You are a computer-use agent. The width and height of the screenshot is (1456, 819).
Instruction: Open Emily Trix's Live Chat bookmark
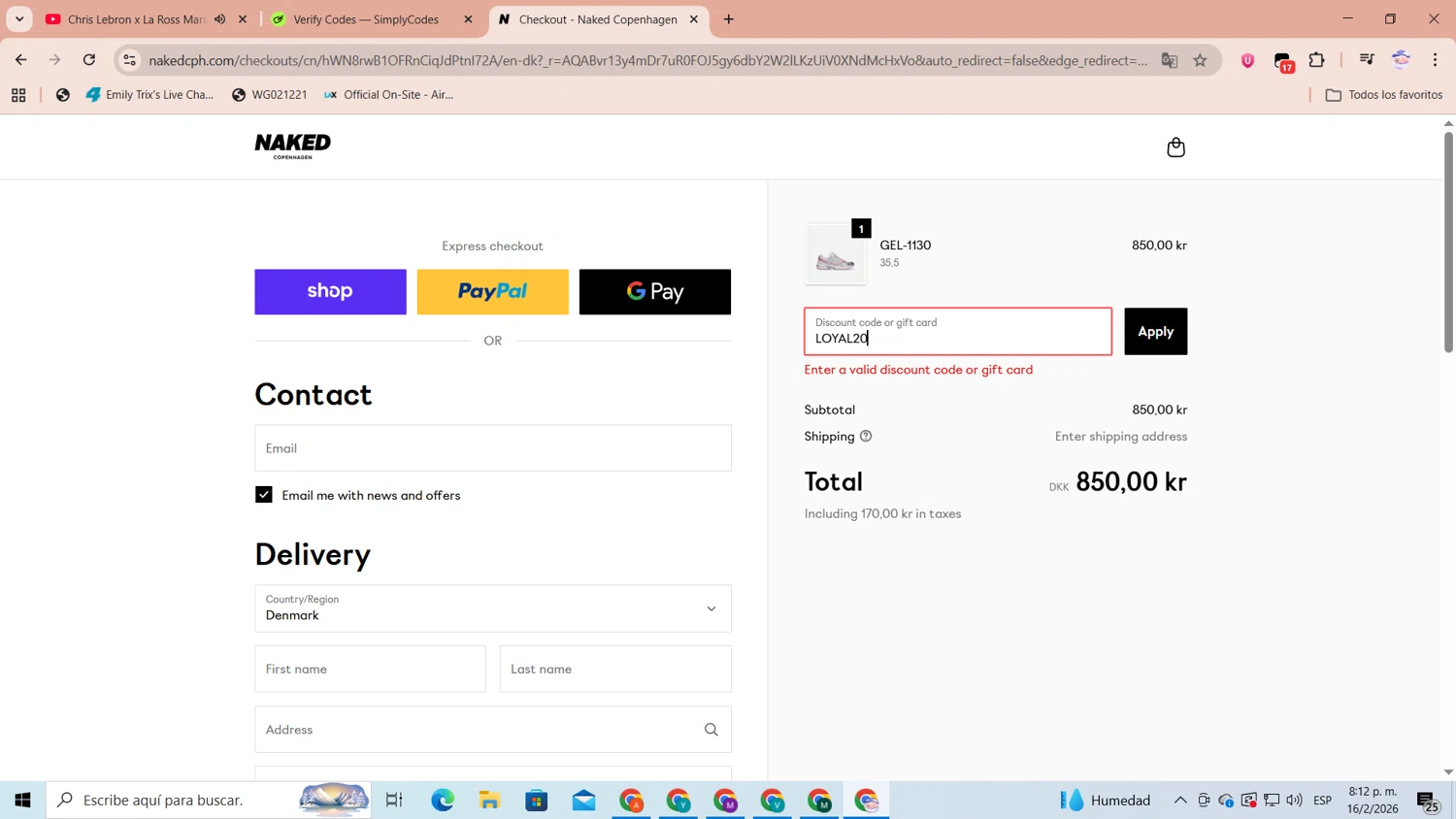(x=149, y=95)
